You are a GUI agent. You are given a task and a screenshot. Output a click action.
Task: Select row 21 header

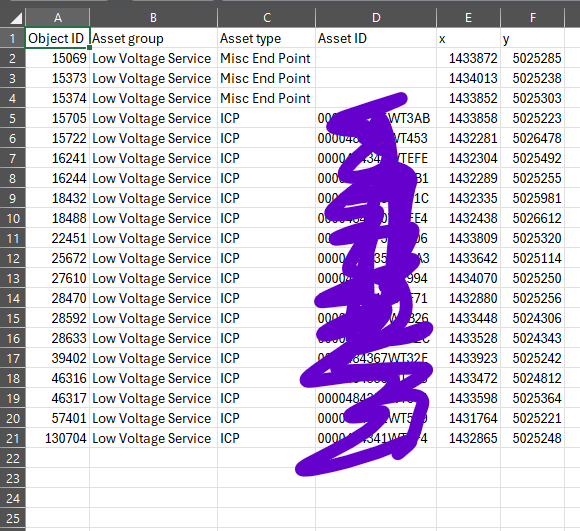click(13, 438)
